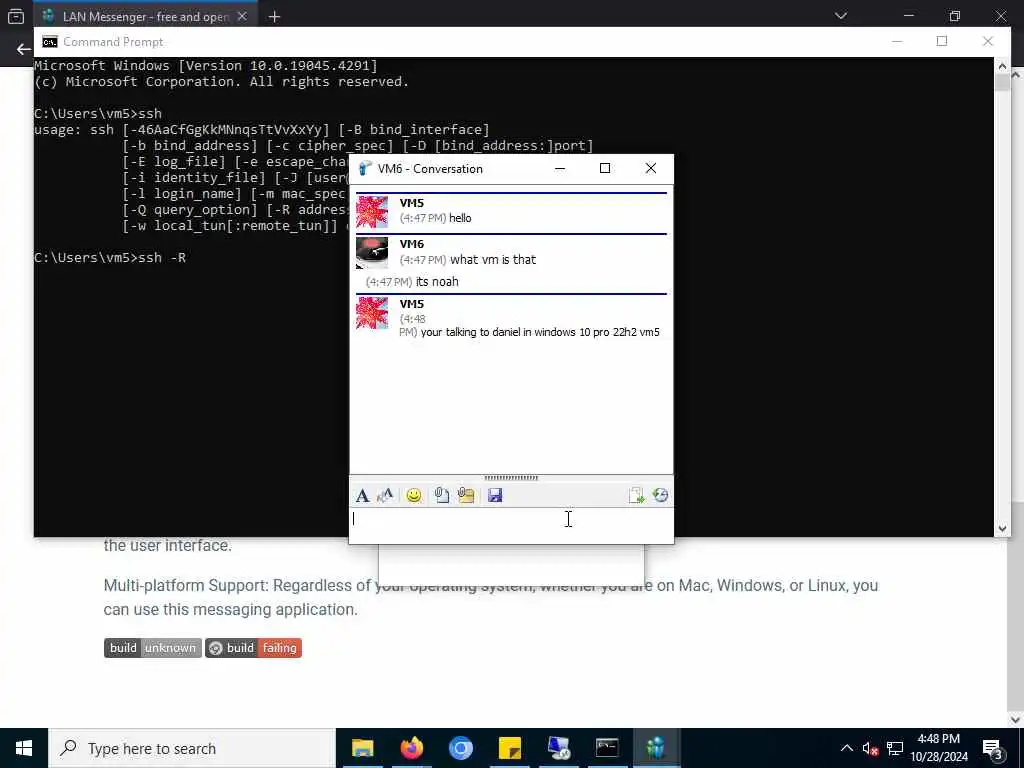Click the message input box in VM6 conversation
The image size is (1024, 768).
[511, 526]
